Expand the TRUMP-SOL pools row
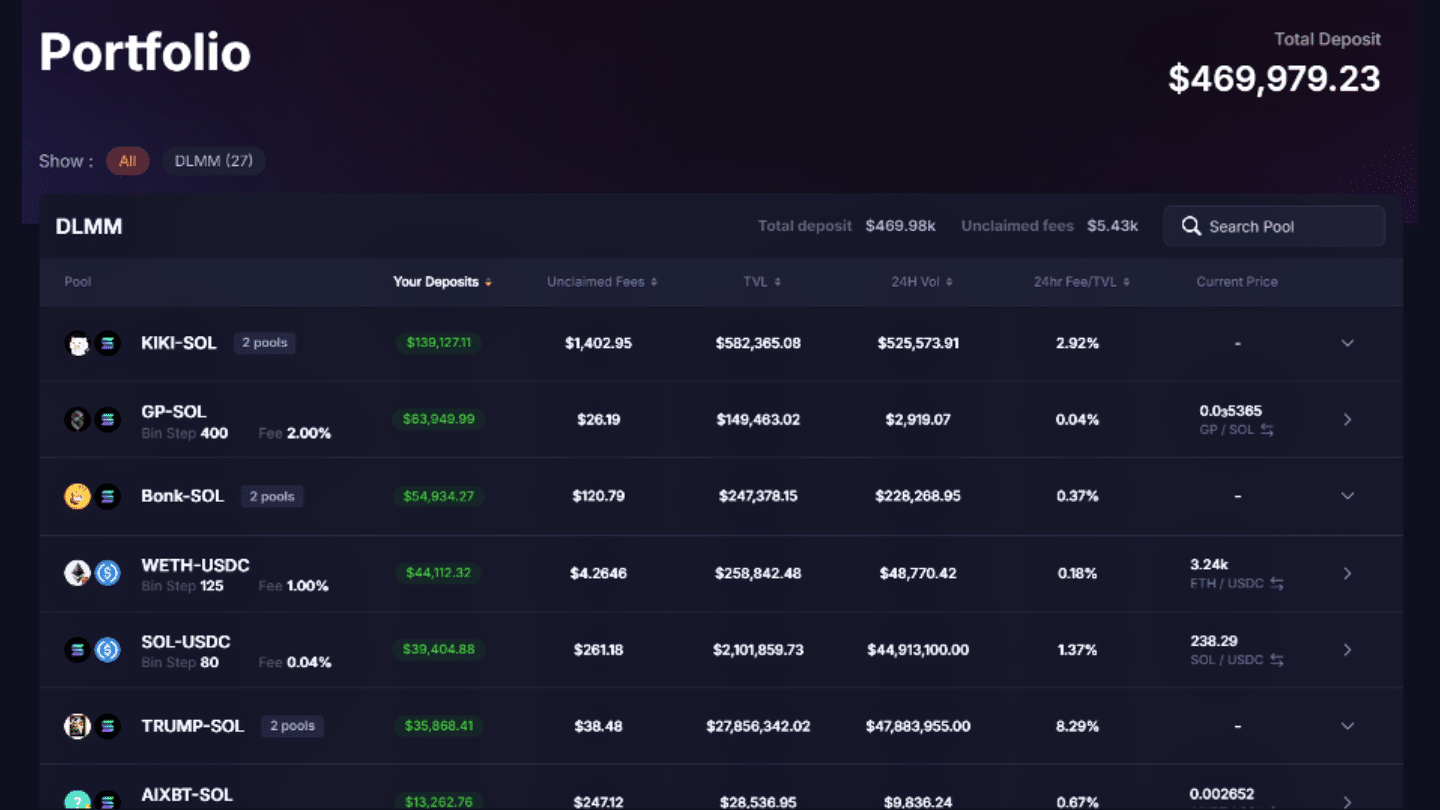This screenshot has height=810, width=1440. [1347, 726]
